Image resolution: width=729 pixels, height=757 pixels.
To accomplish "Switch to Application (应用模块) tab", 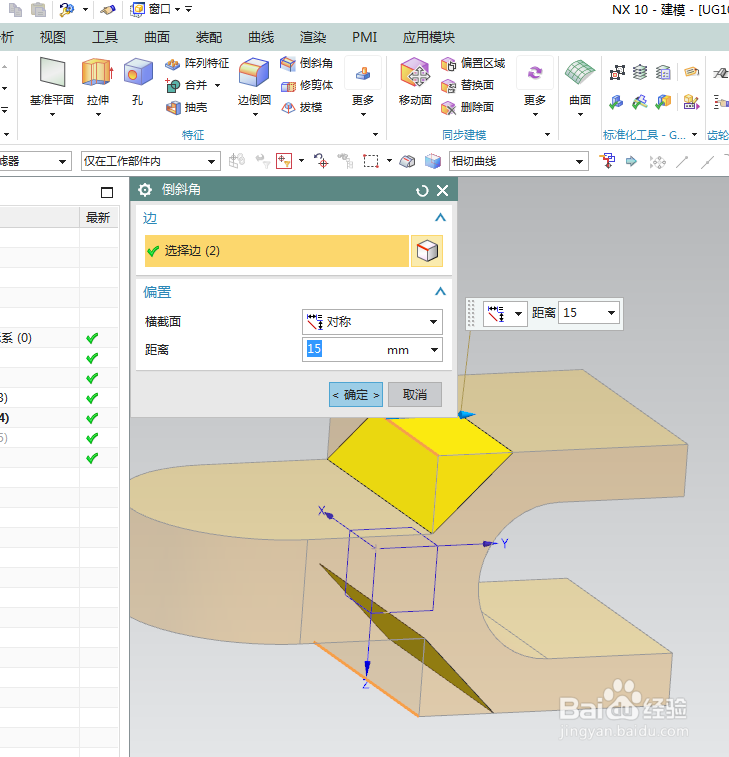I will click(x=429, y=37).
